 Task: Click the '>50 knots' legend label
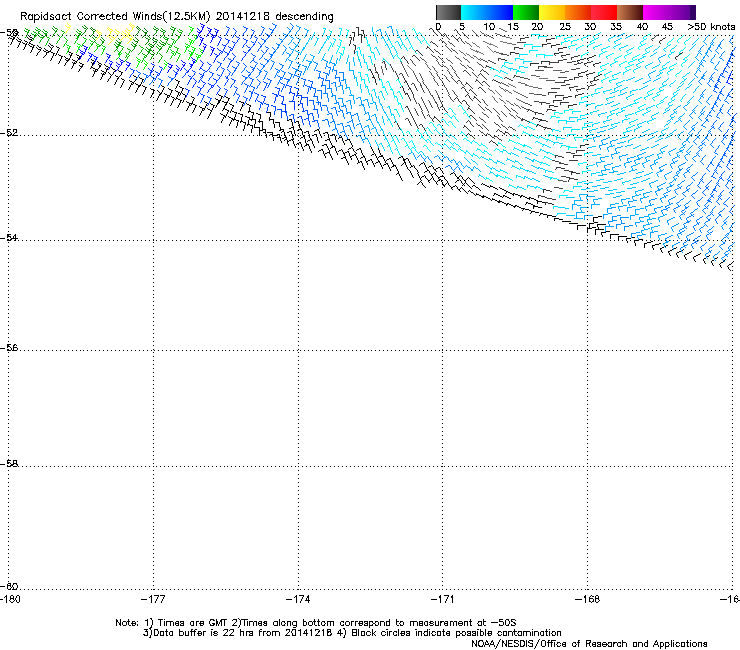pos(711,27)
